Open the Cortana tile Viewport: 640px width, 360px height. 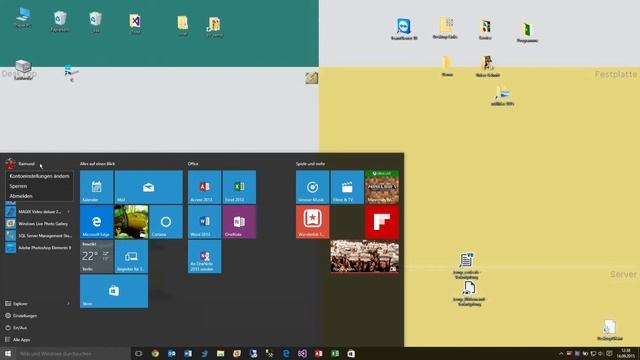[x=166, y=222]
